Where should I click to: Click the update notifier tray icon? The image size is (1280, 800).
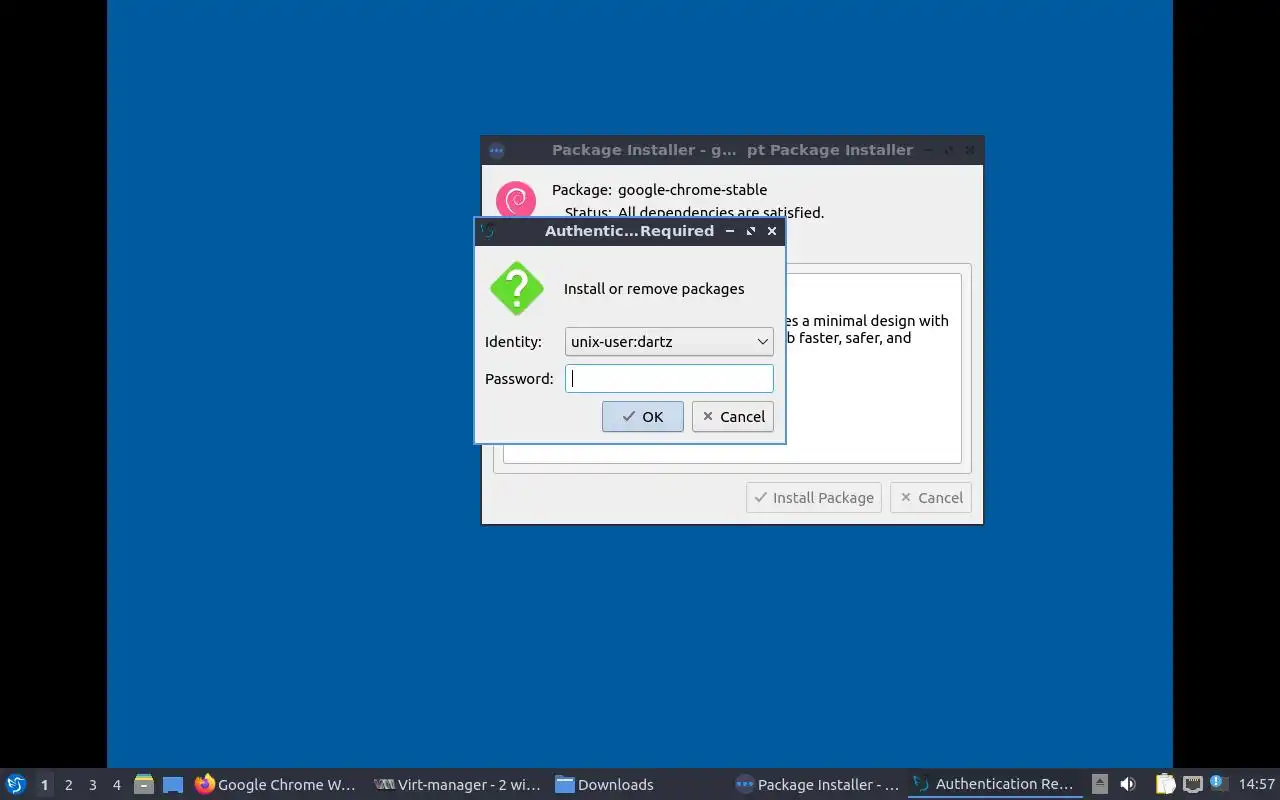pyautogui.click(x=1218, y=783)
